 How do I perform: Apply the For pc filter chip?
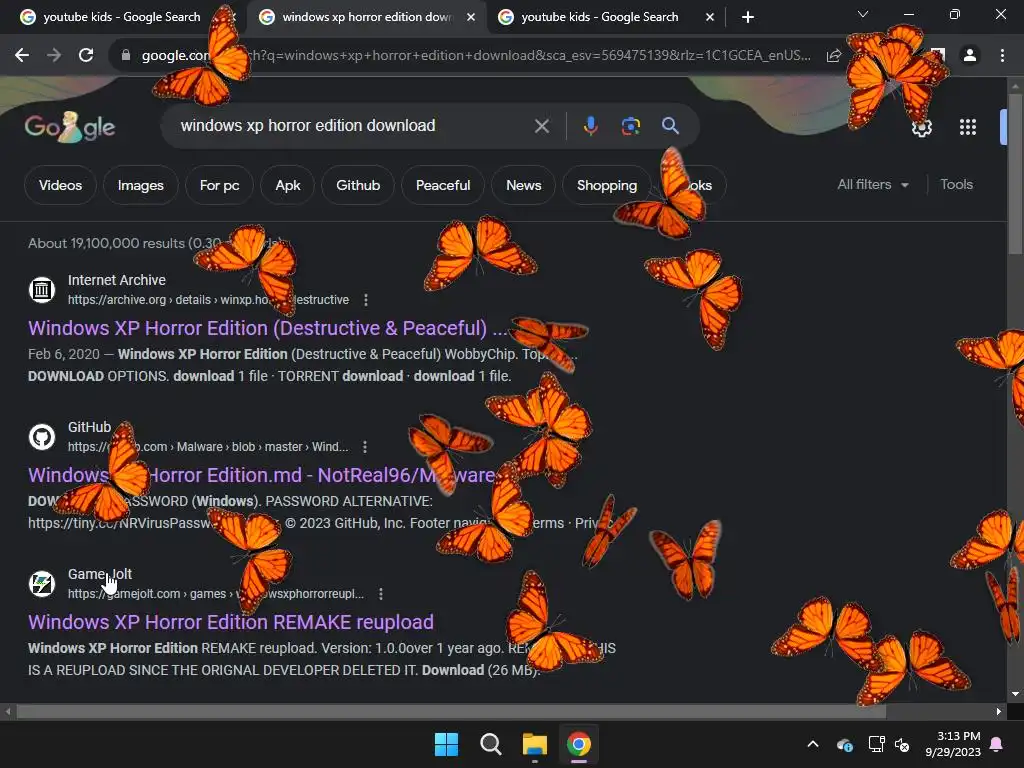219,185
